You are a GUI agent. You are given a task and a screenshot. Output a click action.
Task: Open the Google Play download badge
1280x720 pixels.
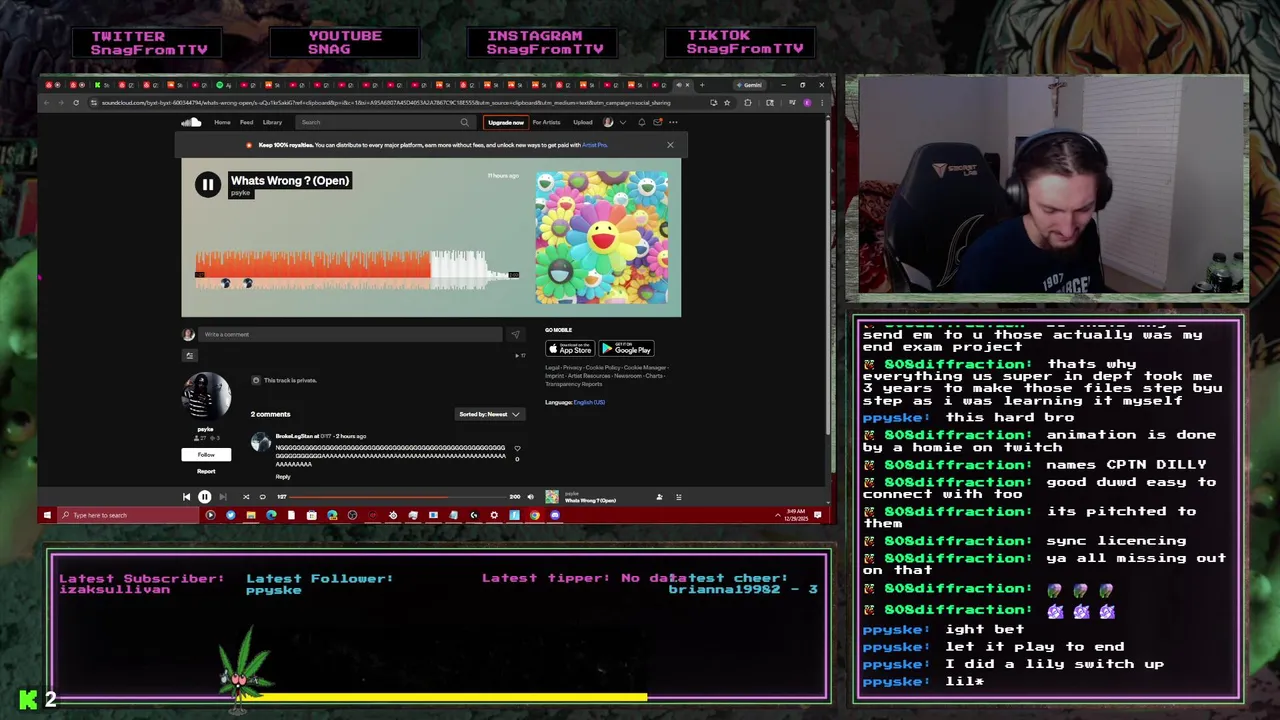pos(626,349)
